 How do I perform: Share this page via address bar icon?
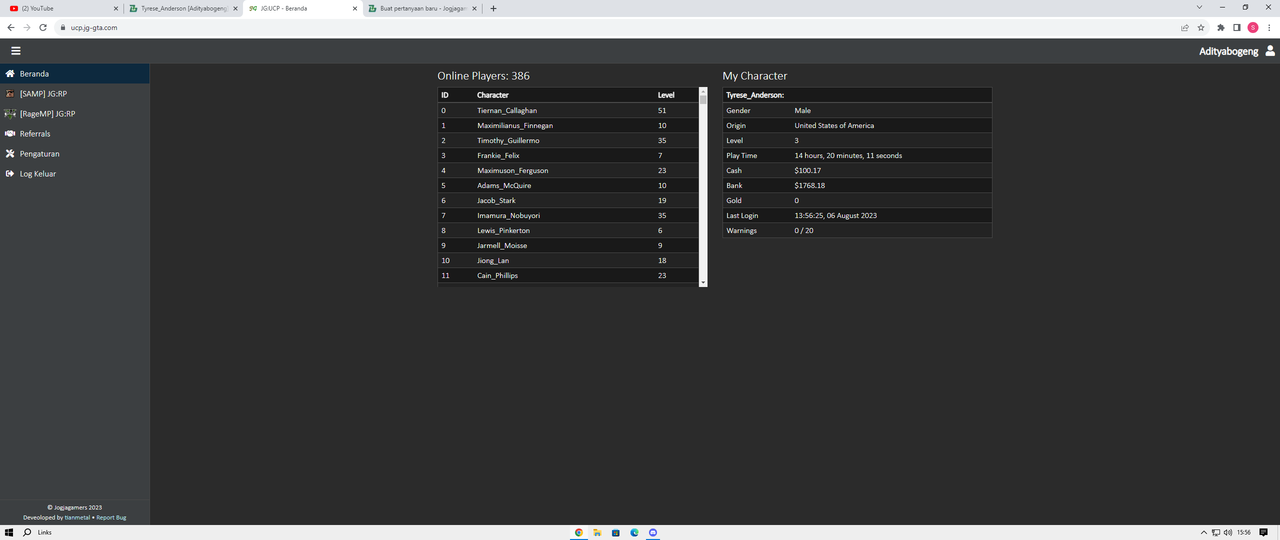click(x=1185, y=27)
